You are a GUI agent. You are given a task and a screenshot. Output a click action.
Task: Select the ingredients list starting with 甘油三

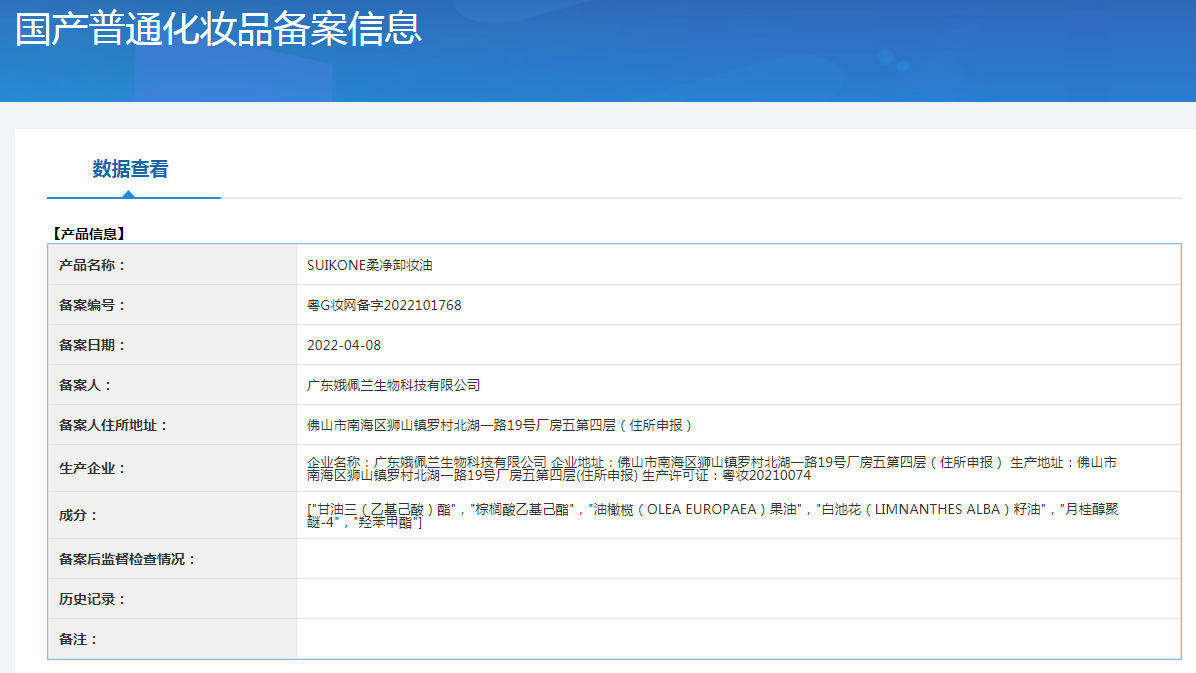click(x=712, y=516)
